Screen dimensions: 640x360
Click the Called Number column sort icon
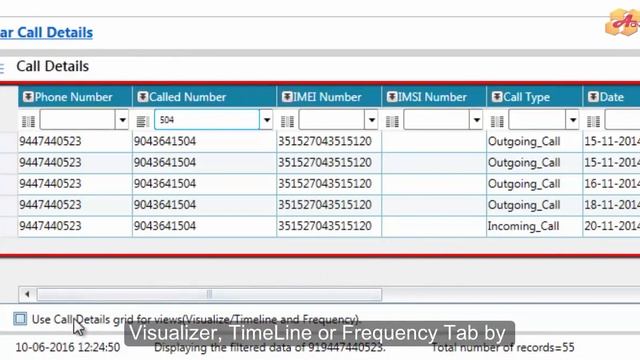pos(142,97)
